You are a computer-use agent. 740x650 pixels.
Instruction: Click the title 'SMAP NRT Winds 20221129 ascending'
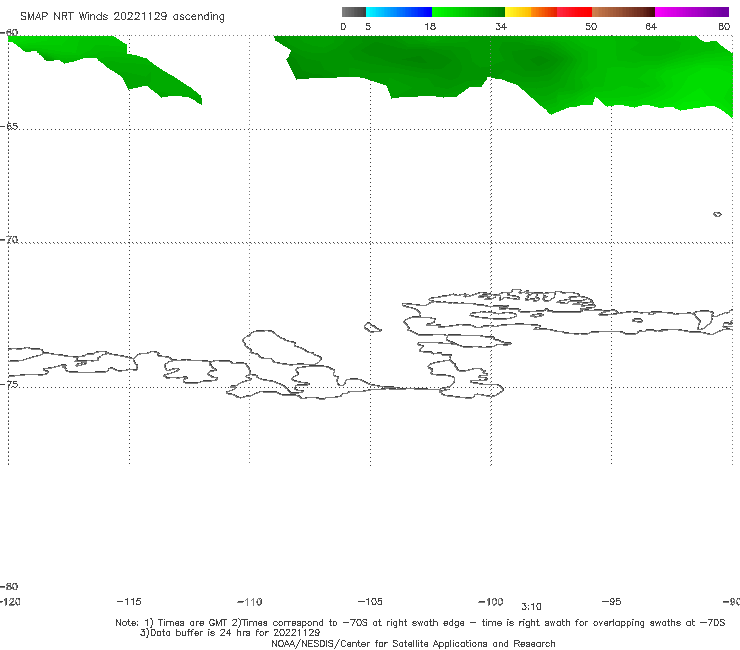(122, 17)
